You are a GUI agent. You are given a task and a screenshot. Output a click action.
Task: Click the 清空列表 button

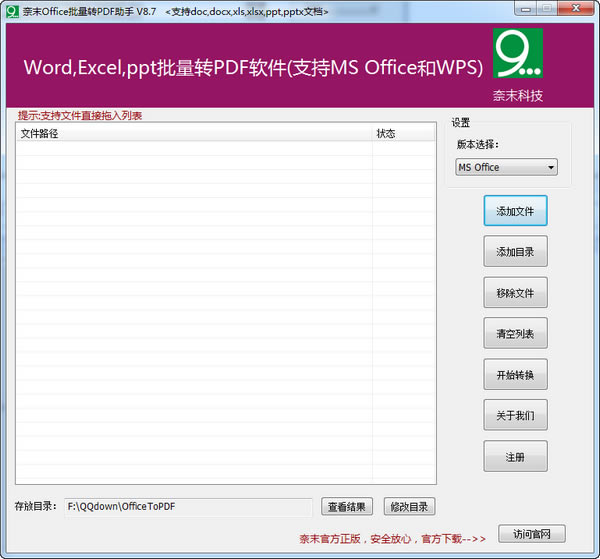(515, 333)
